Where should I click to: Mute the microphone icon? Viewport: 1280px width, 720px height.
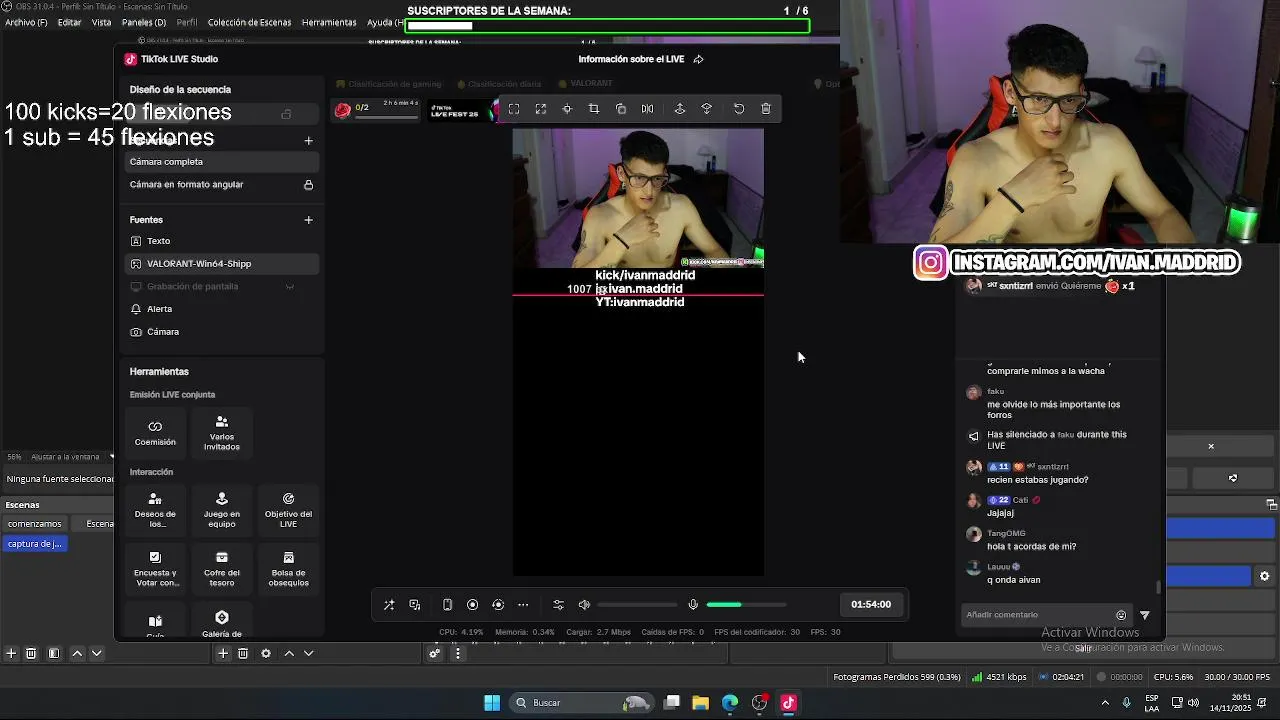pyautogui.click(x=693, y=605)
